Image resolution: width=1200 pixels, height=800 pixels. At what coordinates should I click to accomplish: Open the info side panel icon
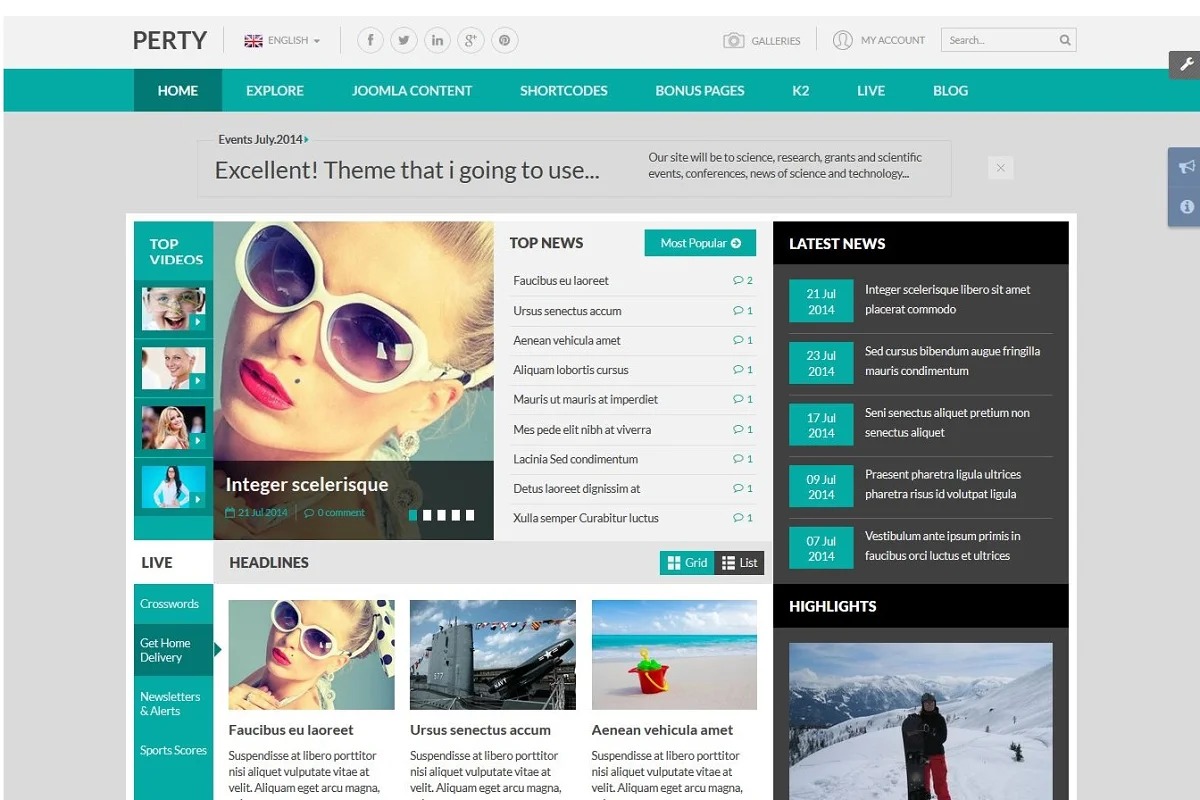[x=1186, y=207]
